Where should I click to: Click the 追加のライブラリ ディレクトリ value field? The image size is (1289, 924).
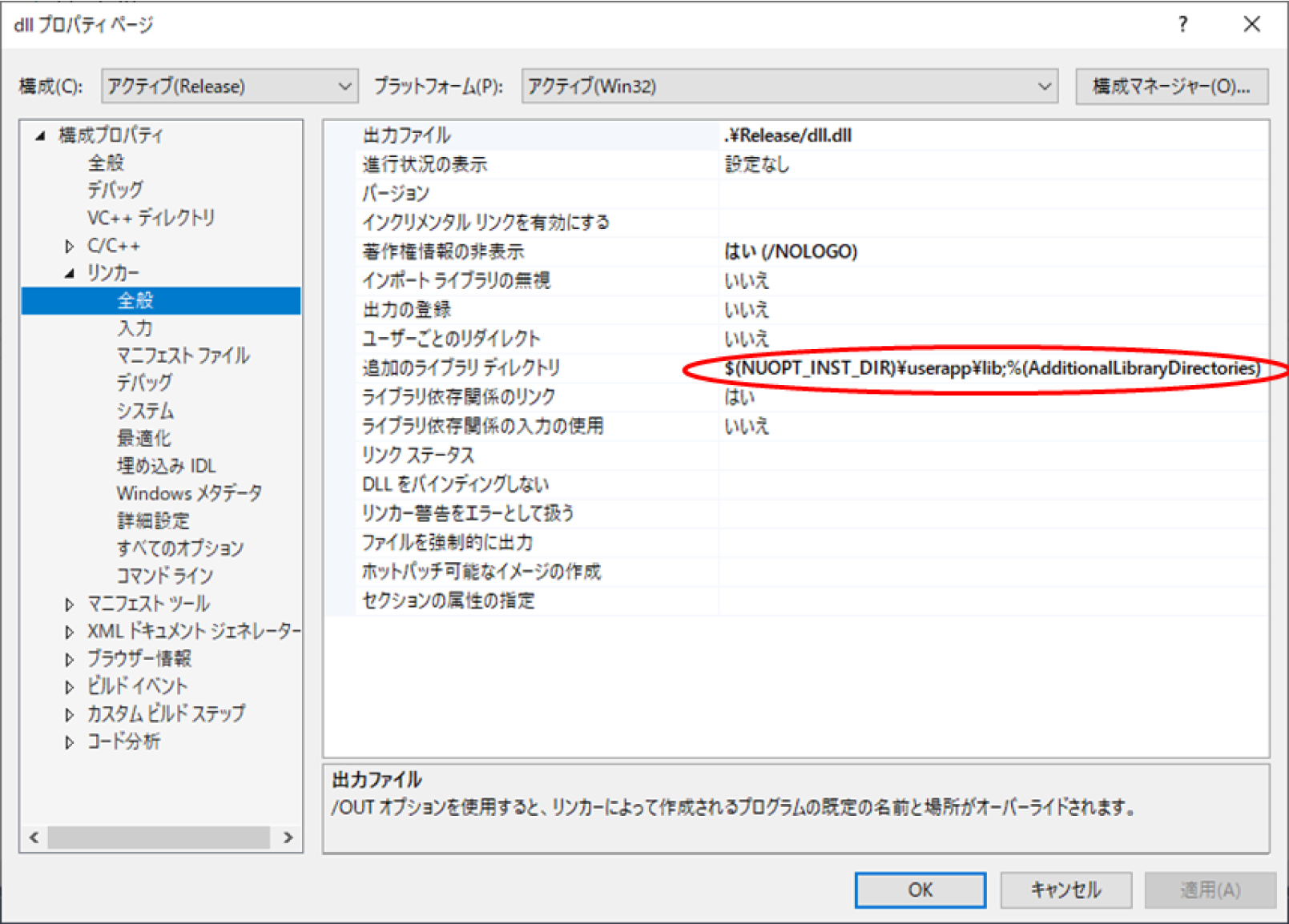pos(991,368)
